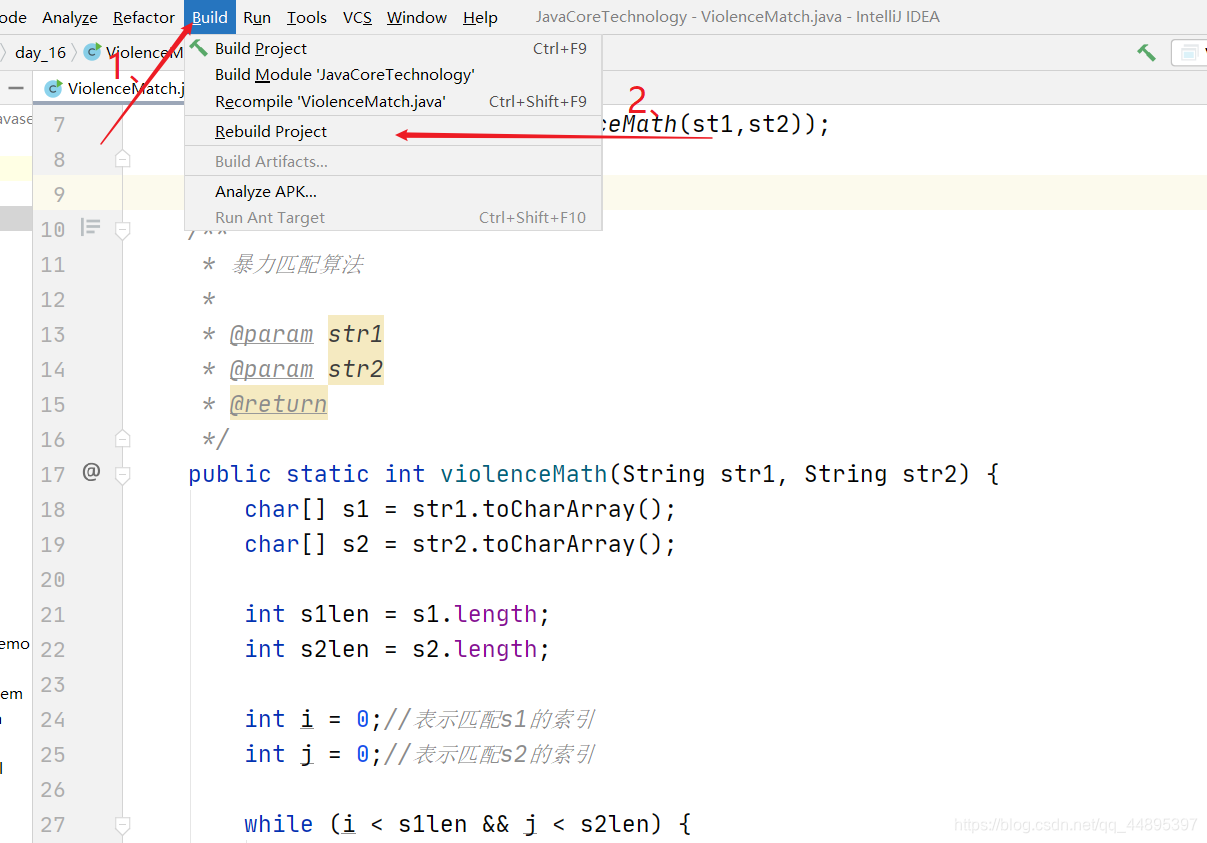Click the comment 表示匹配s2的索引
The image size is (1207, 843).
pyautogui.click(x=504, y=754)
